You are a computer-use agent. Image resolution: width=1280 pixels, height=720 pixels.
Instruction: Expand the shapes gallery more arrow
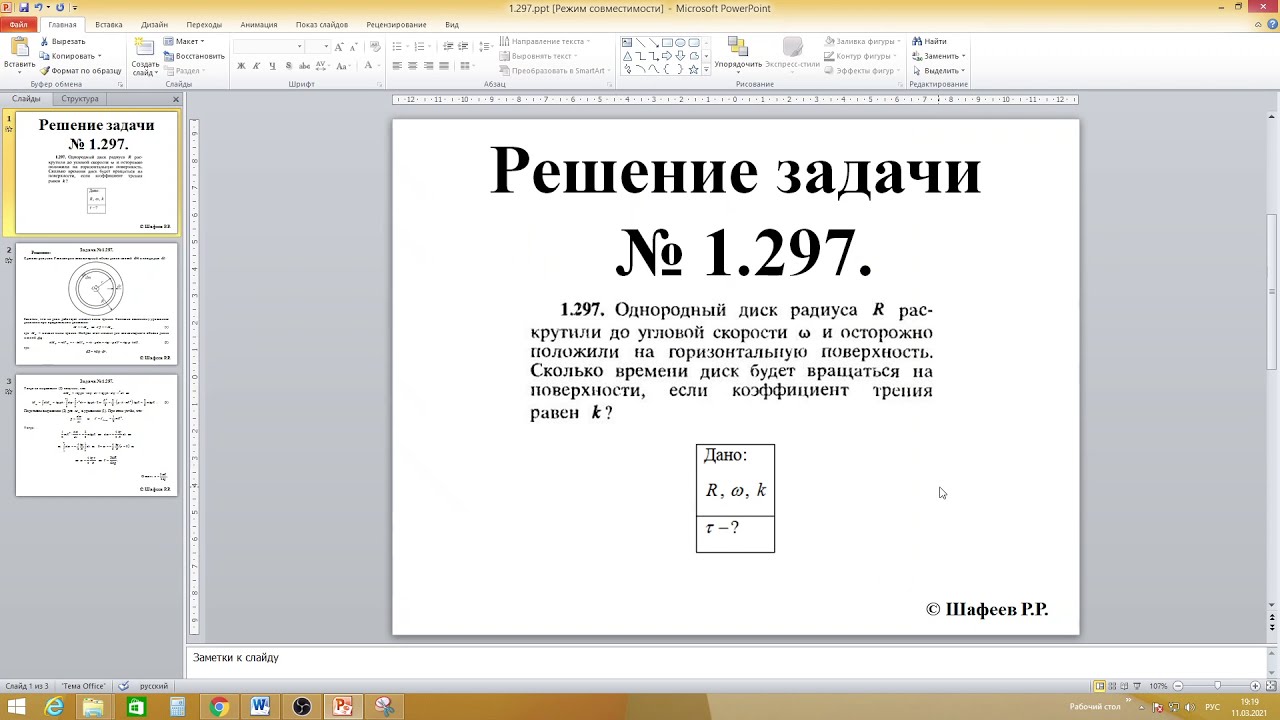(x=706, y=69)
